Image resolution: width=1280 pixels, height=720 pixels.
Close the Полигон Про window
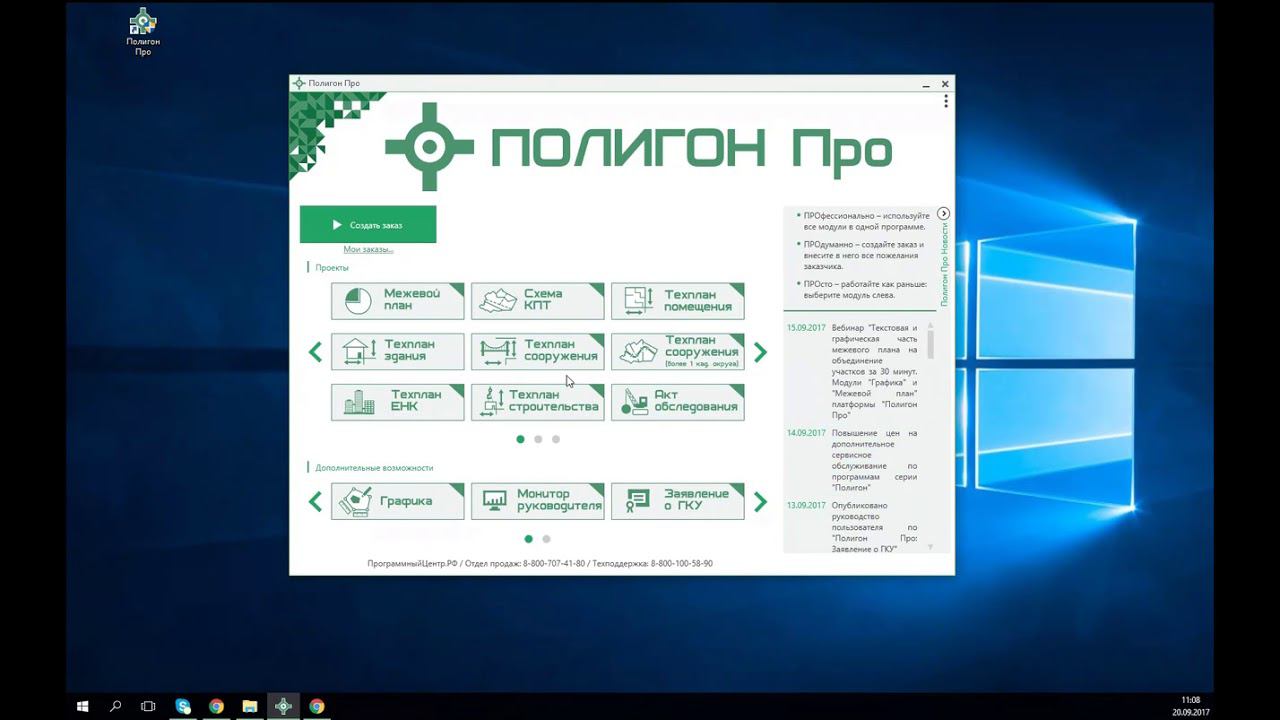[946, 83]
